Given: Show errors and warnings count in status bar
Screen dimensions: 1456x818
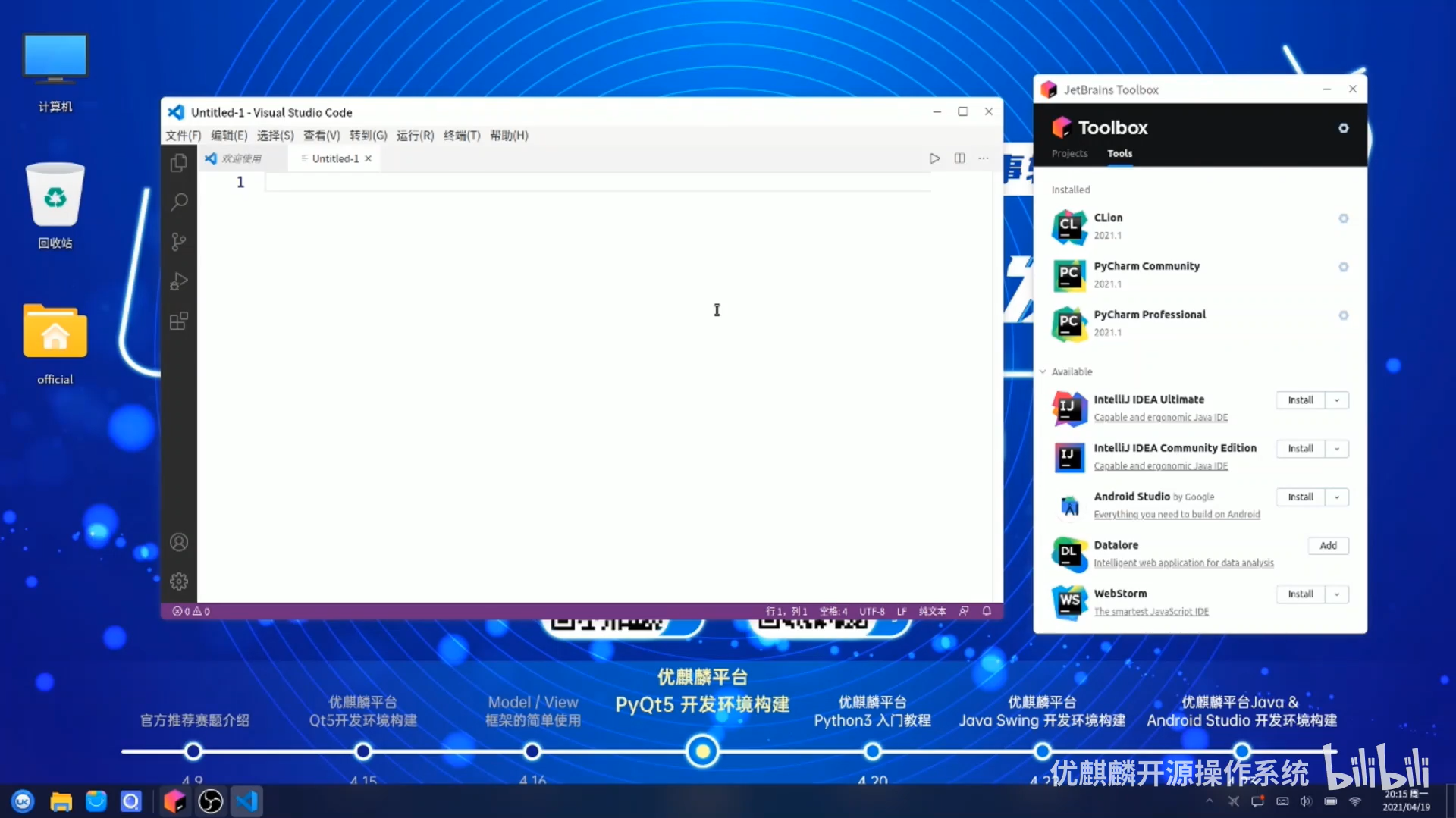Looking at the screenshot, I should tap(191, 611).
